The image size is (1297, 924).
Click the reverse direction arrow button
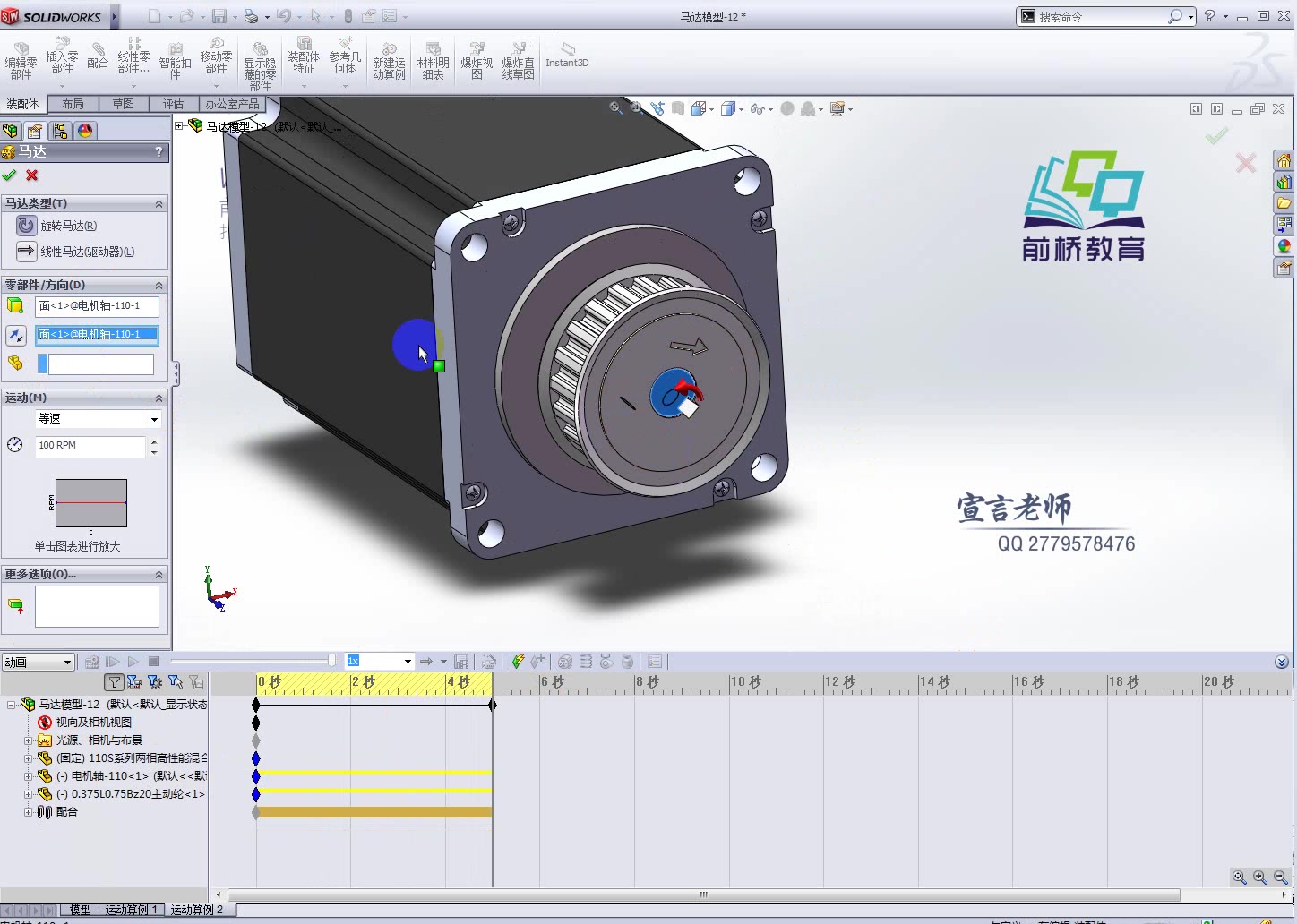pyautogui.click(x=16, y=335)
